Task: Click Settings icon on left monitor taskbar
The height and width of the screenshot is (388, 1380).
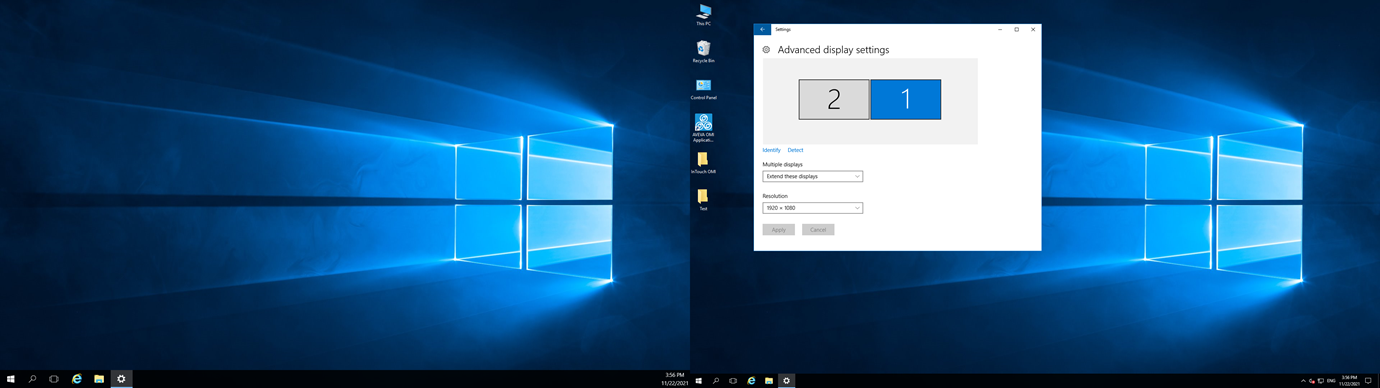Action: point(121,380)
